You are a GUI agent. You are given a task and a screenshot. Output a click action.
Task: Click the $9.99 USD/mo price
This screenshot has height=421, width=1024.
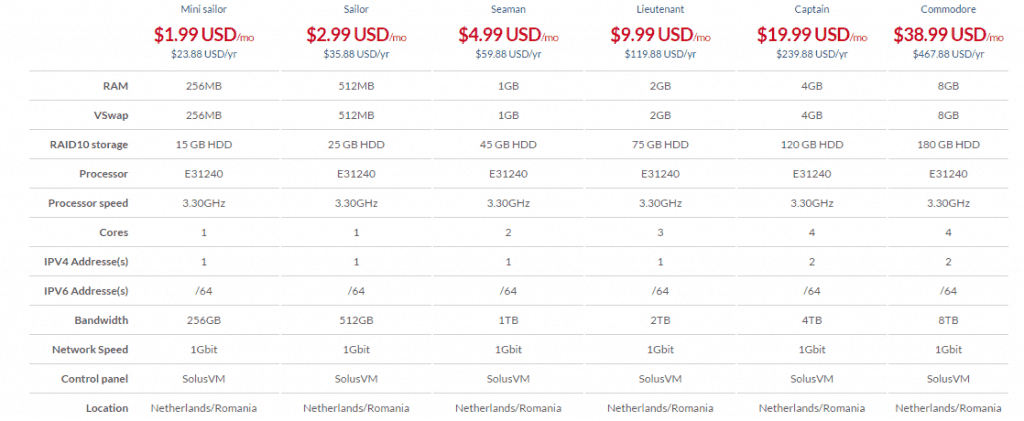pos(660,35)
